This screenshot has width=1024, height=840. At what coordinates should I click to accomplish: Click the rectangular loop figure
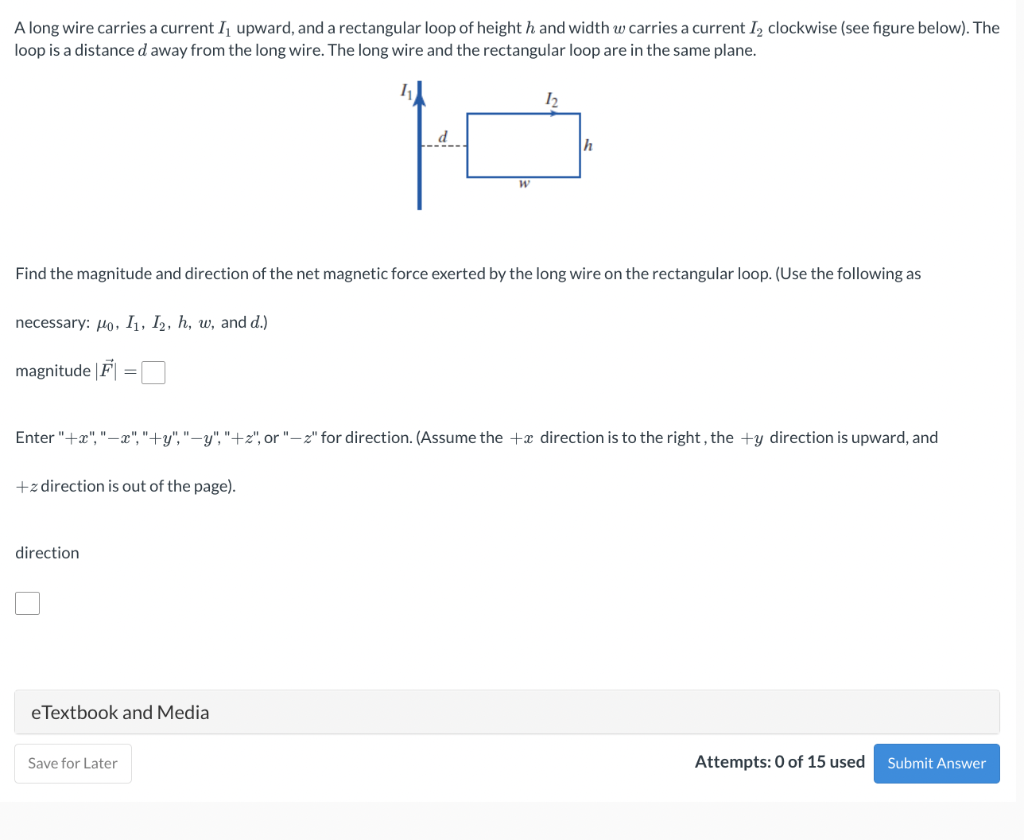tap(522, 146)
